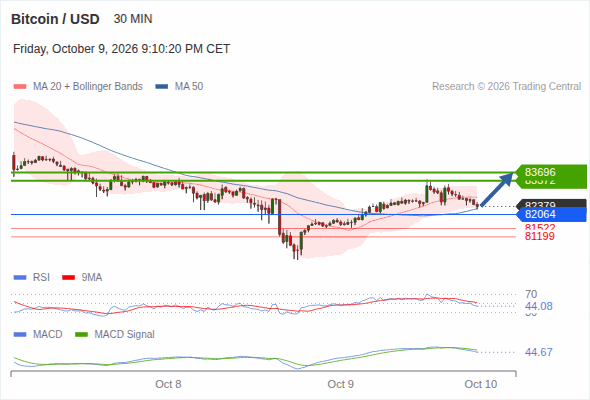Click the RSI legend label
The height and width of the screenshot is (400, 590).
tap(41, 278)
